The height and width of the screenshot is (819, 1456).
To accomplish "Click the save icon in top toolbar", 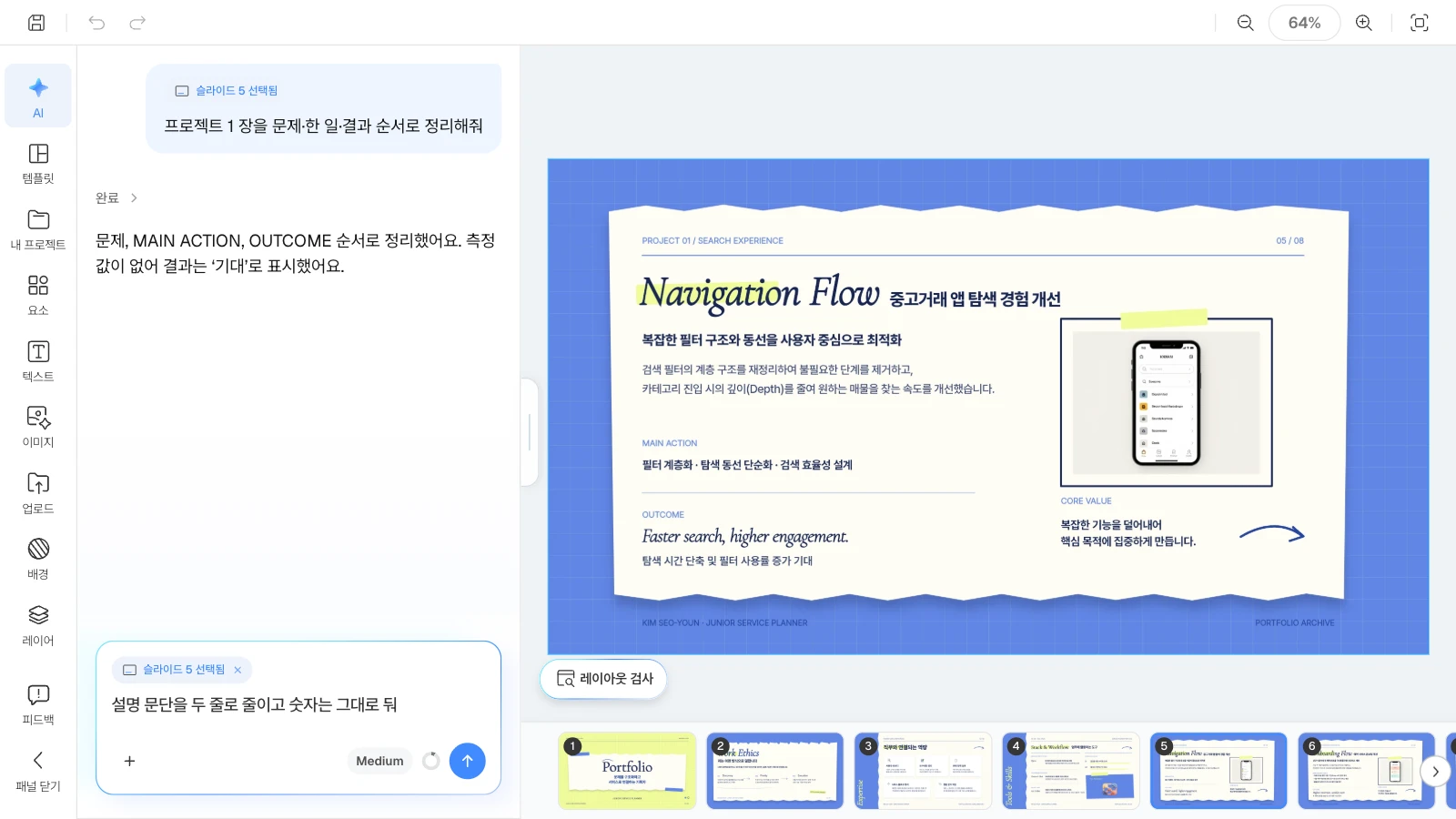I will 36,23.
